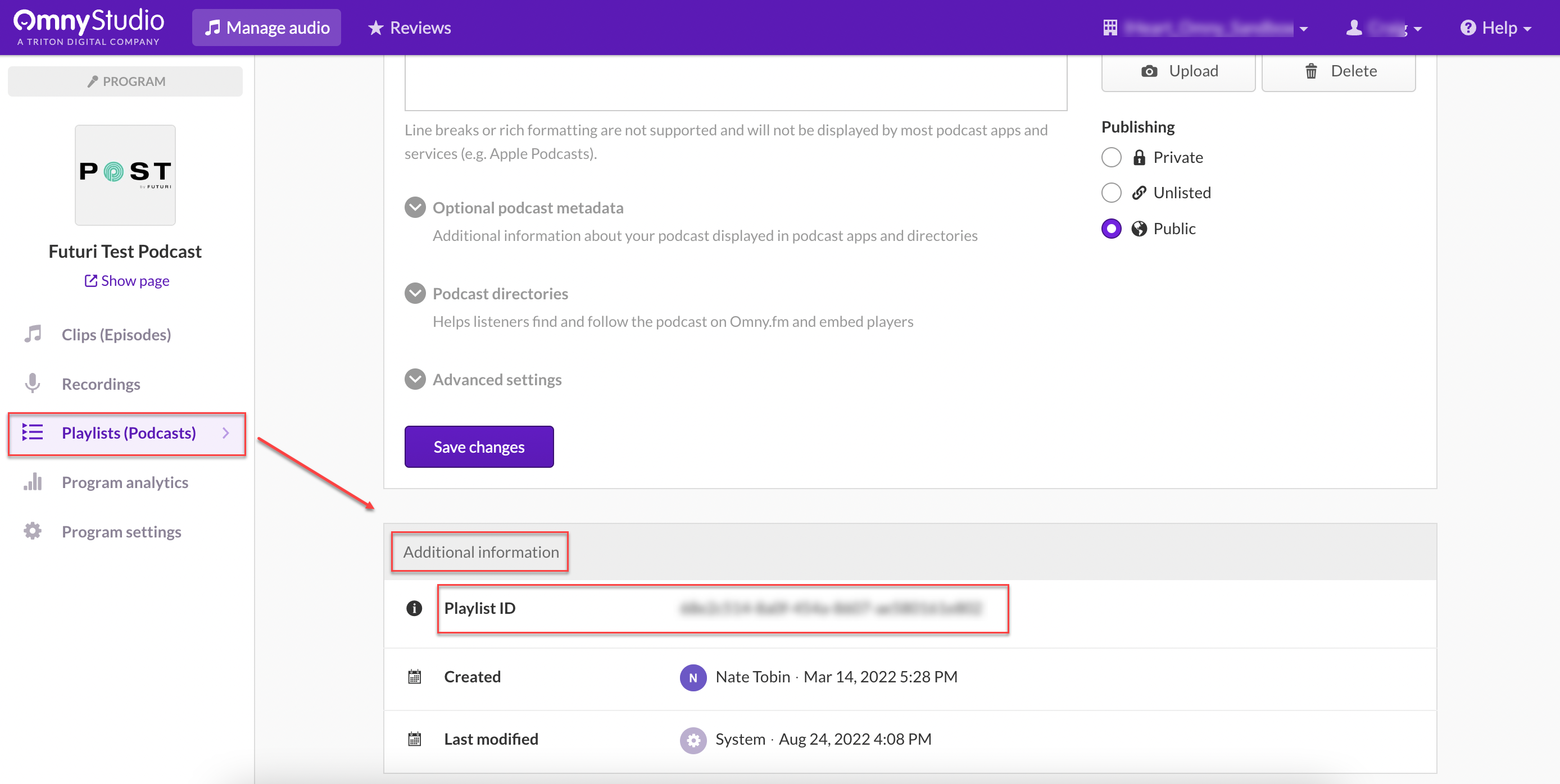Expand the Podcast directories section
The width and height of the screenshot is (1560, 784).
pyautogui.click(x=415, y=294)
